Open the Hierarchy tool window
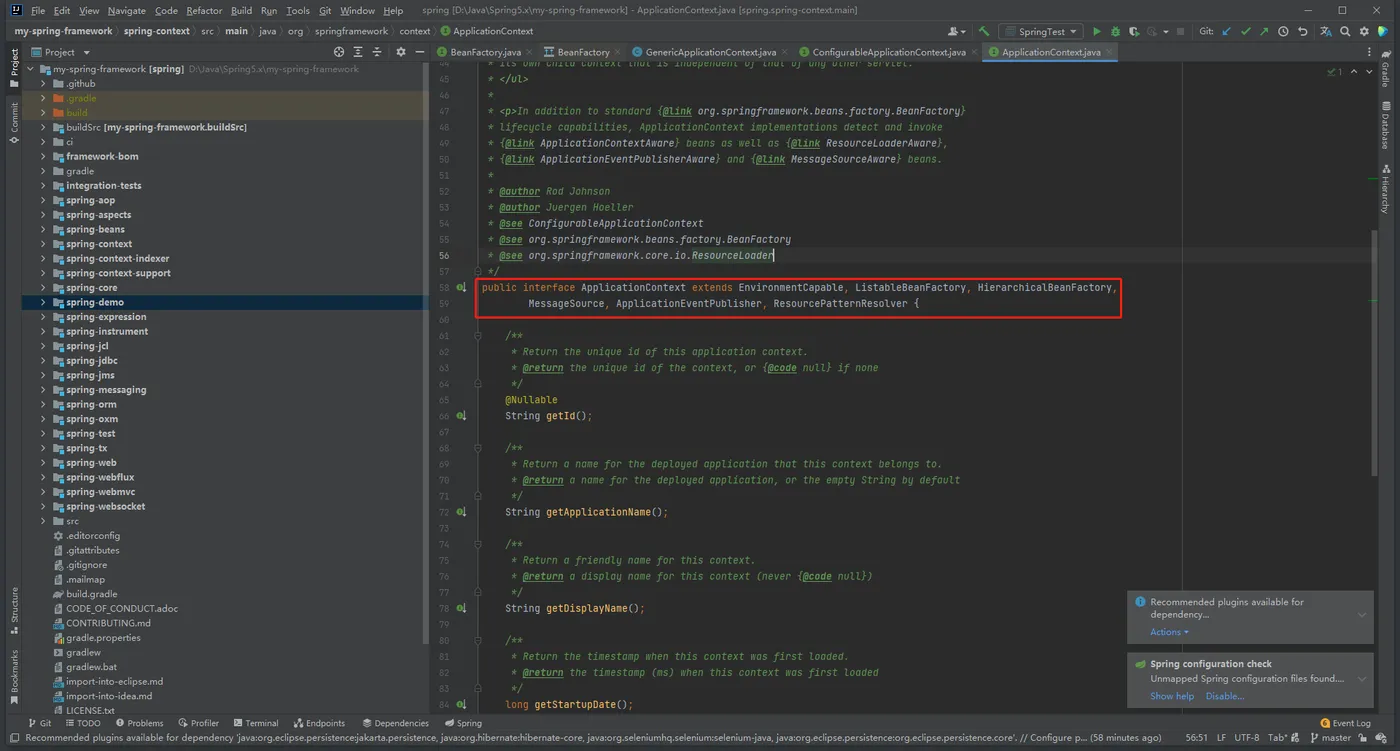The width and height of the screenshot is (1400, 751). (1386, 190)
